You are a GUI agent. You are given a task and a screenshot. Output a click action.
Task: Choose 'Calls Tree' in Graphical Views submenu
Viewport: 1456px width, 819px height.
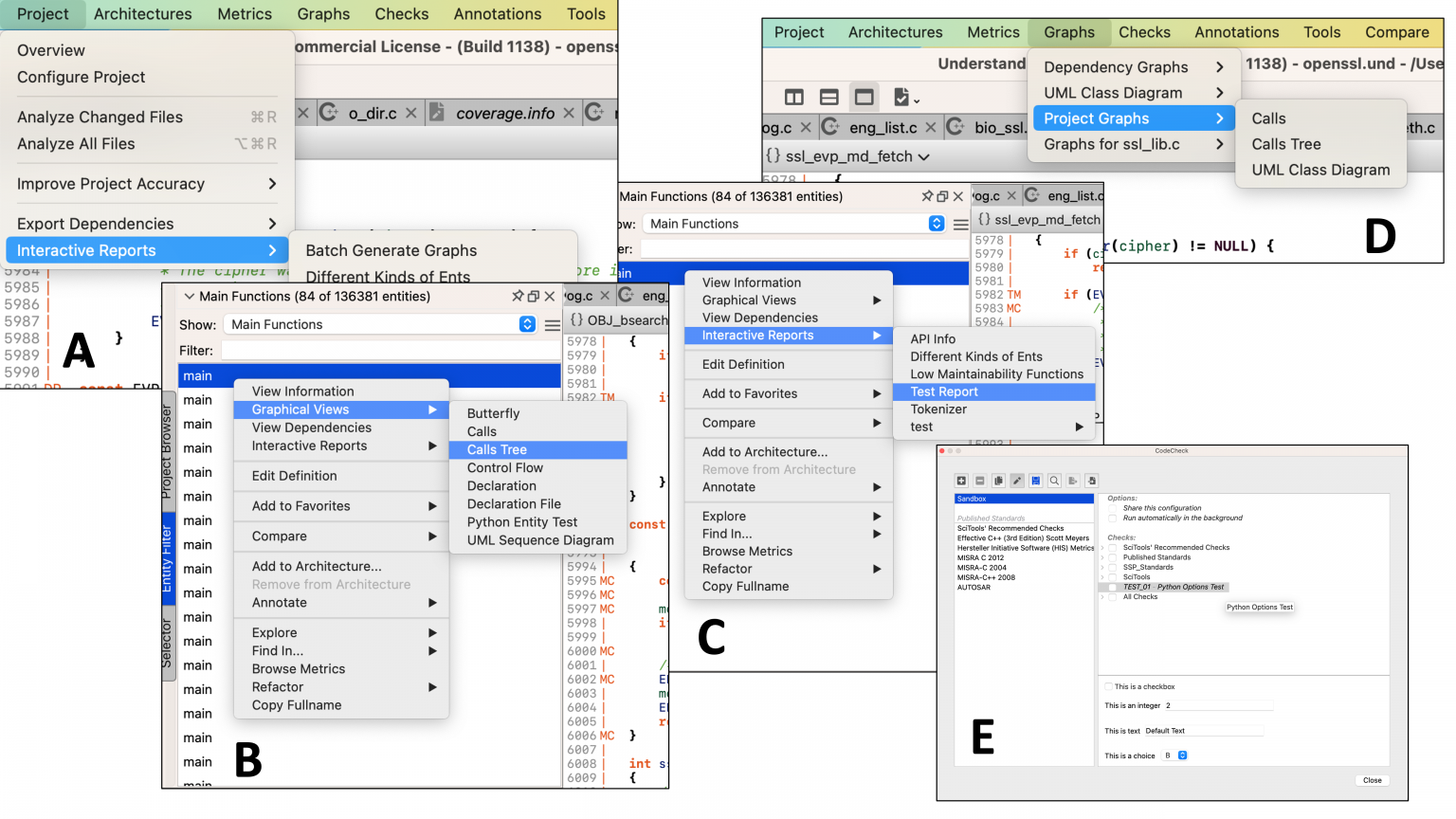pos(497,449)
